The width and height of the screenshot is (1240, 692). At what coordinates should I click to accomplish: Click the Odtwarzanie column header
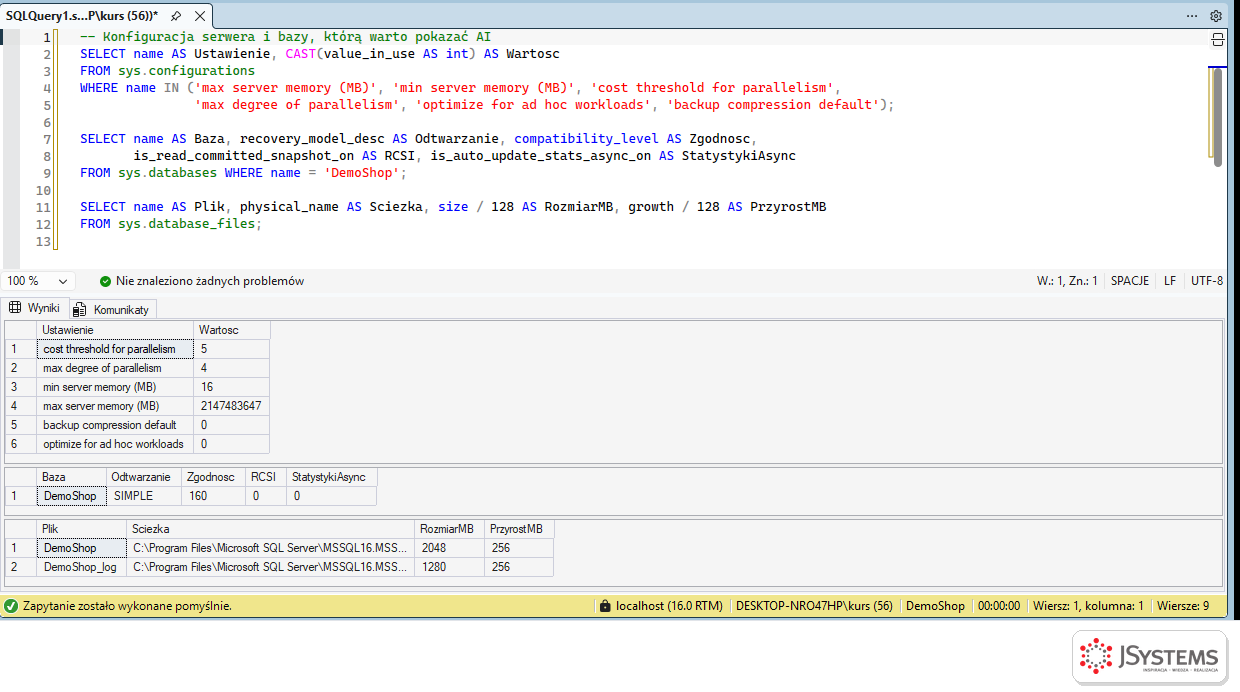(x=144, y=477)
